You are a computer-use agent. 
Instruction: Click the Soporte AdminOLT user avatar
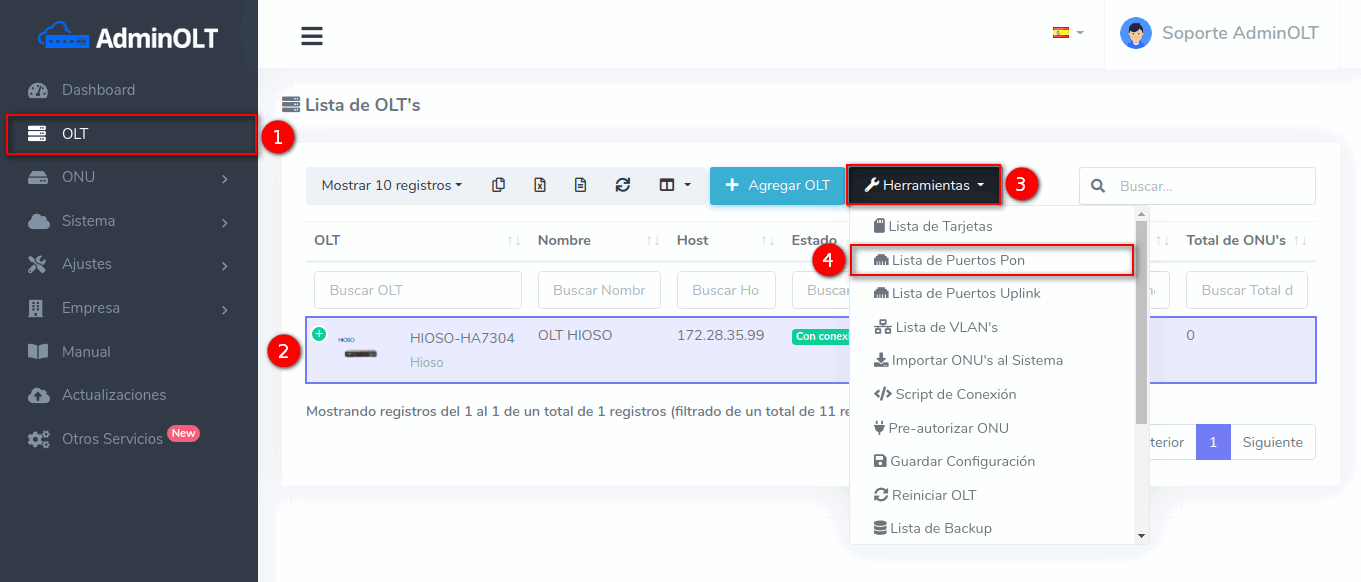point(1135,33)
